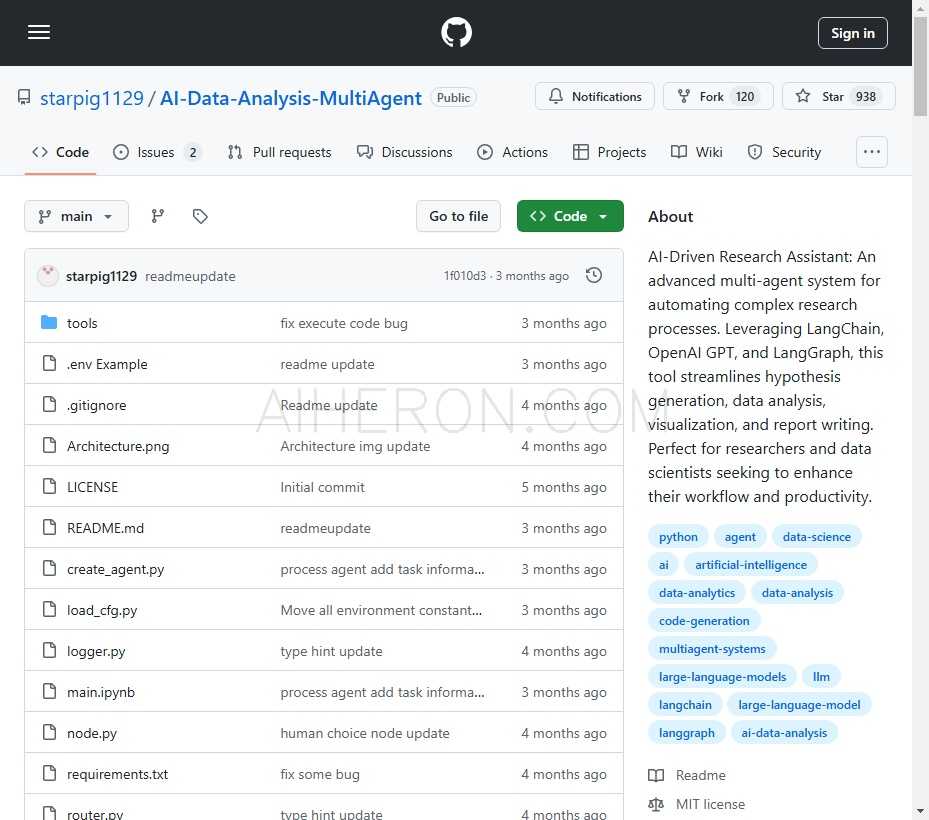Open the Actions tab
Image resolution: width=929 pixels, height=820 pixels.
pos(512,152)
